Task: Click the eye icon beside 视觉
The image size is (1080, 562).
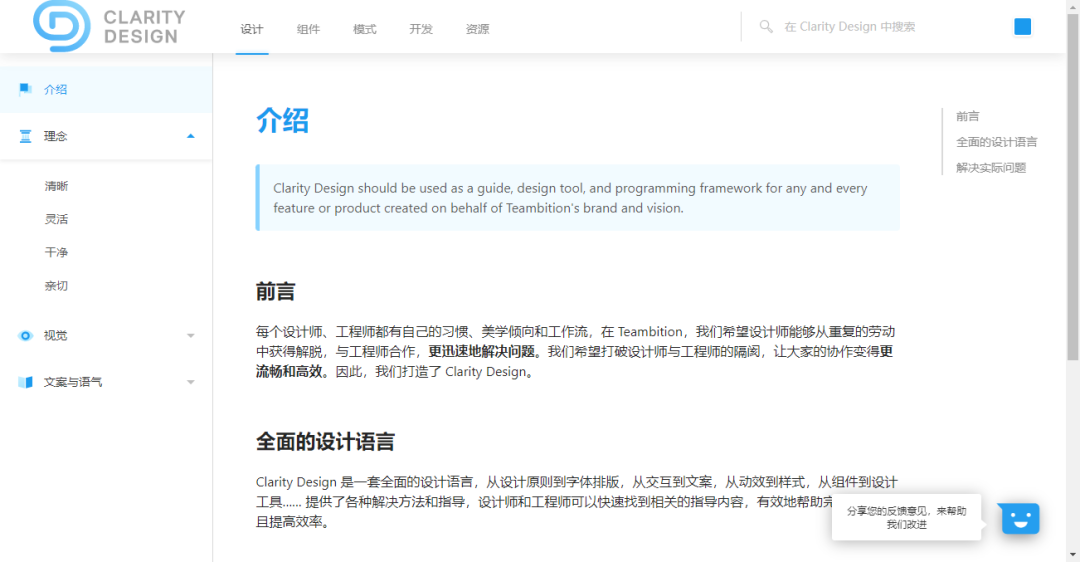Action: [x=25, y=335]
